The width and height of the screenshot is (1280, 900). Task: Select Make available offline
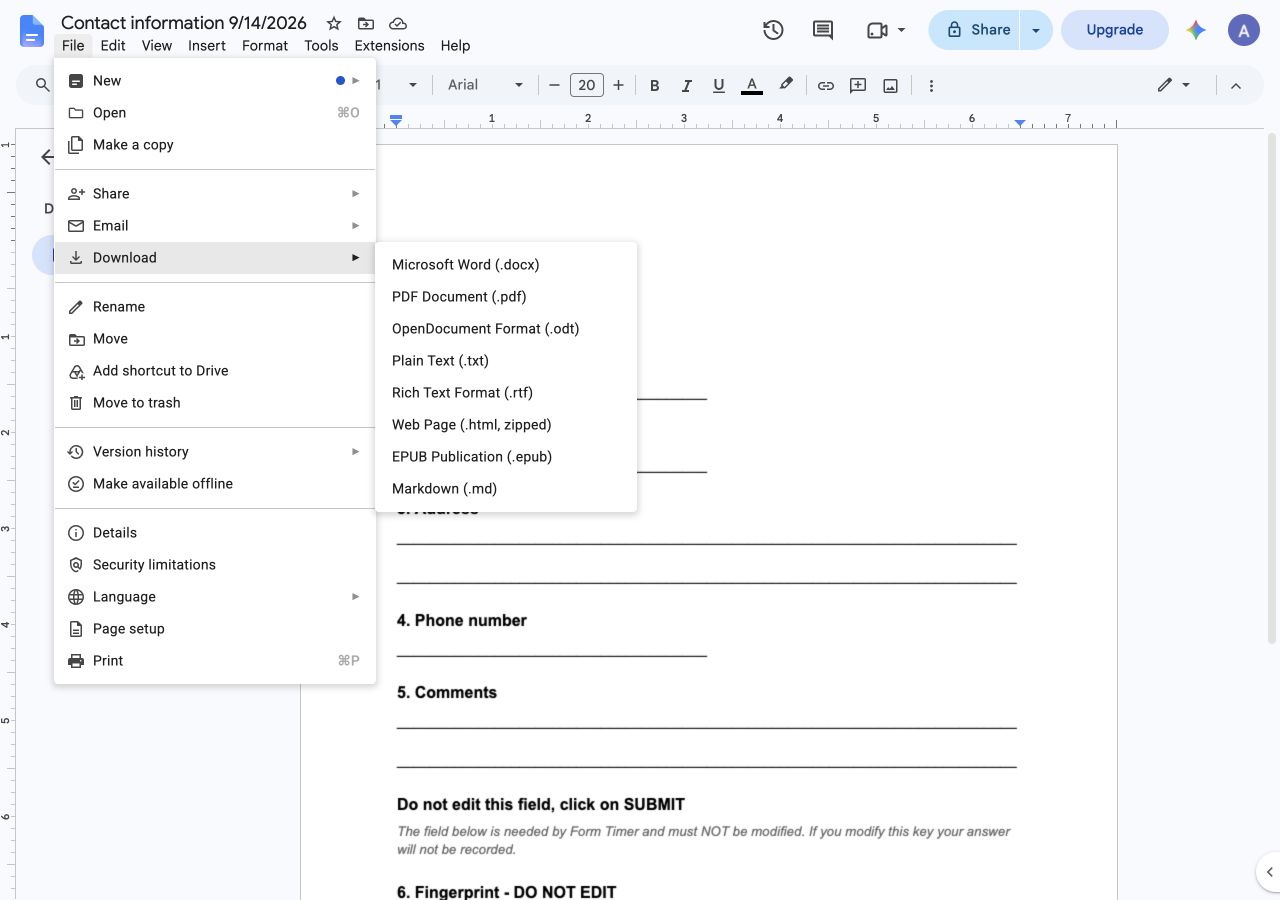click(215, 484)
